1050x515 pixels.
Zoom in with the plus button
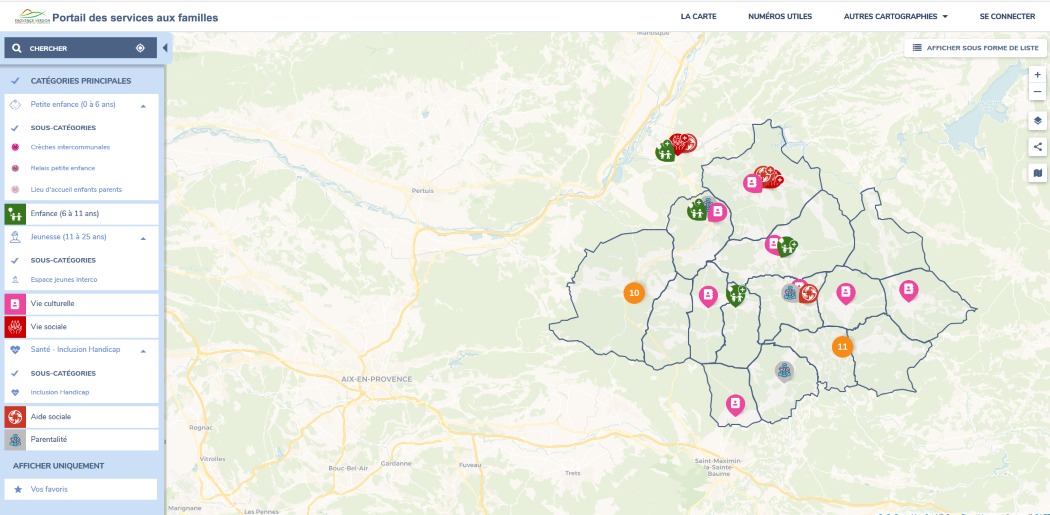pos(1037,75)
